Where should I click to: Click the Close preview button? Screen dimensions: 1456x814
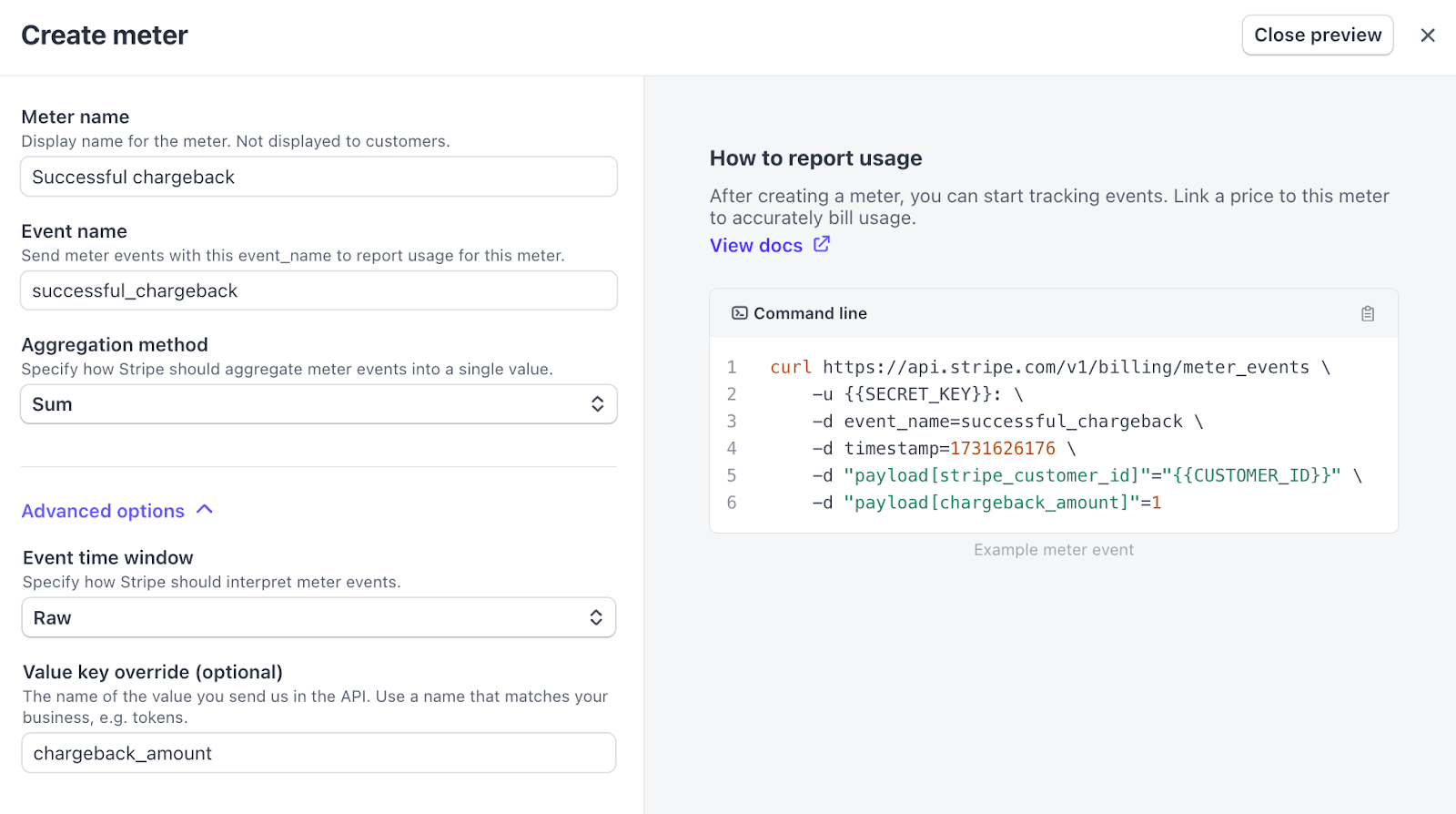[x=1317, y=36]
